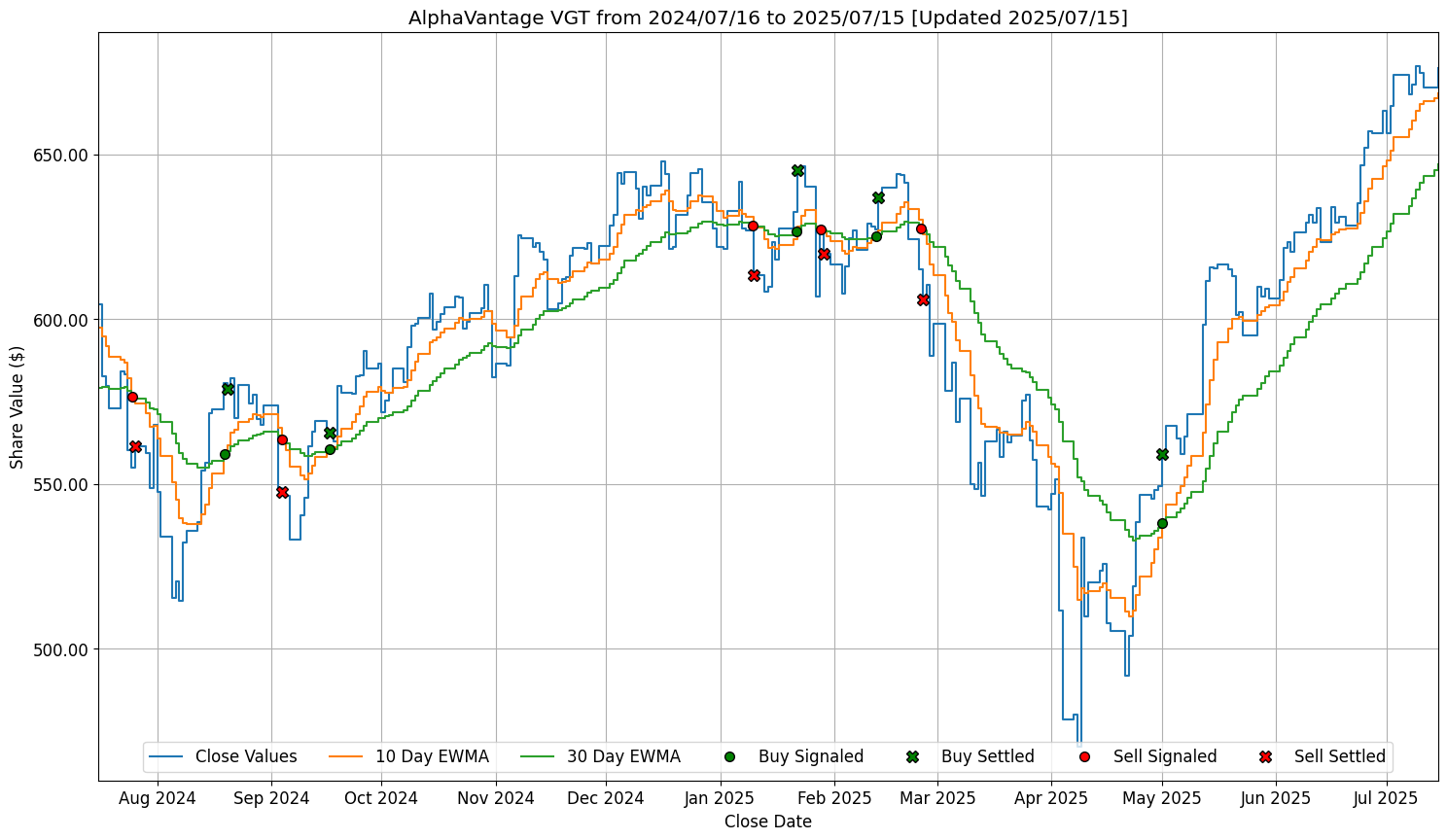Viewport: 1447px width, 840px height.
Task: Select the Buy Signaled marker near $538 at May 2025
Action: click(x=1162, y=523)
